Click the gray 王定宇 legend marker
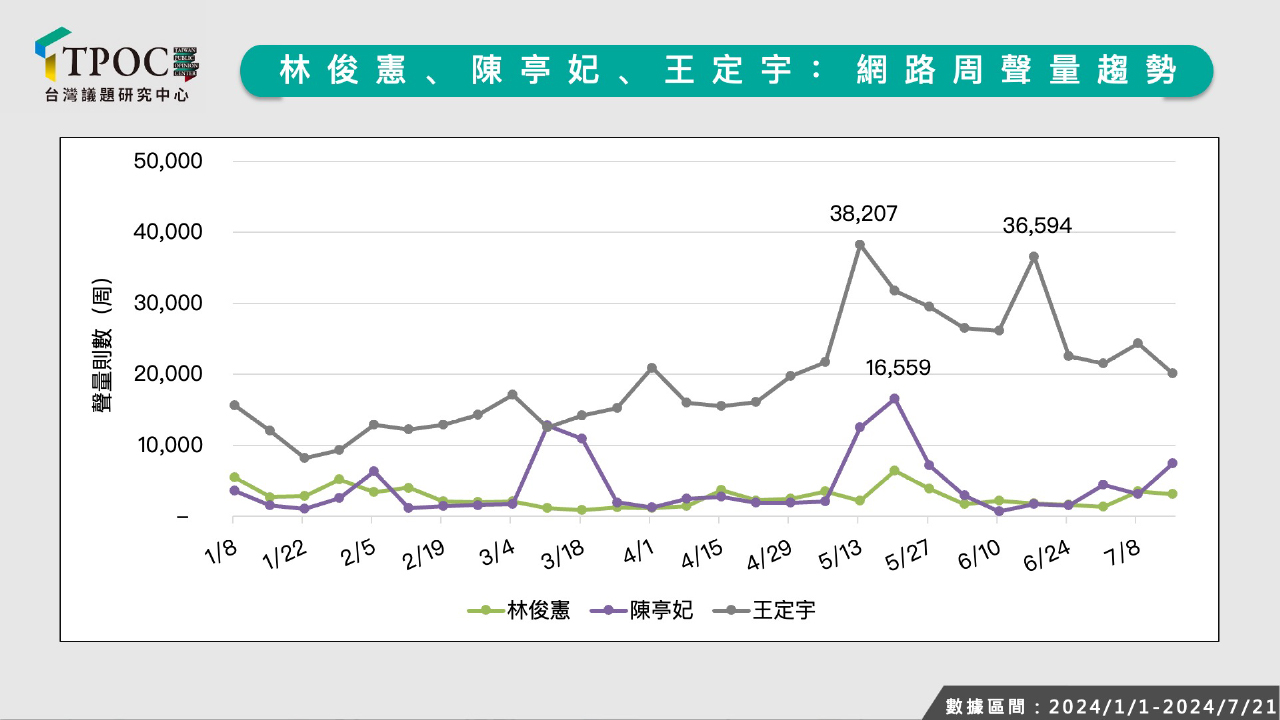1280x720 pixels. (x=731, y=610)
